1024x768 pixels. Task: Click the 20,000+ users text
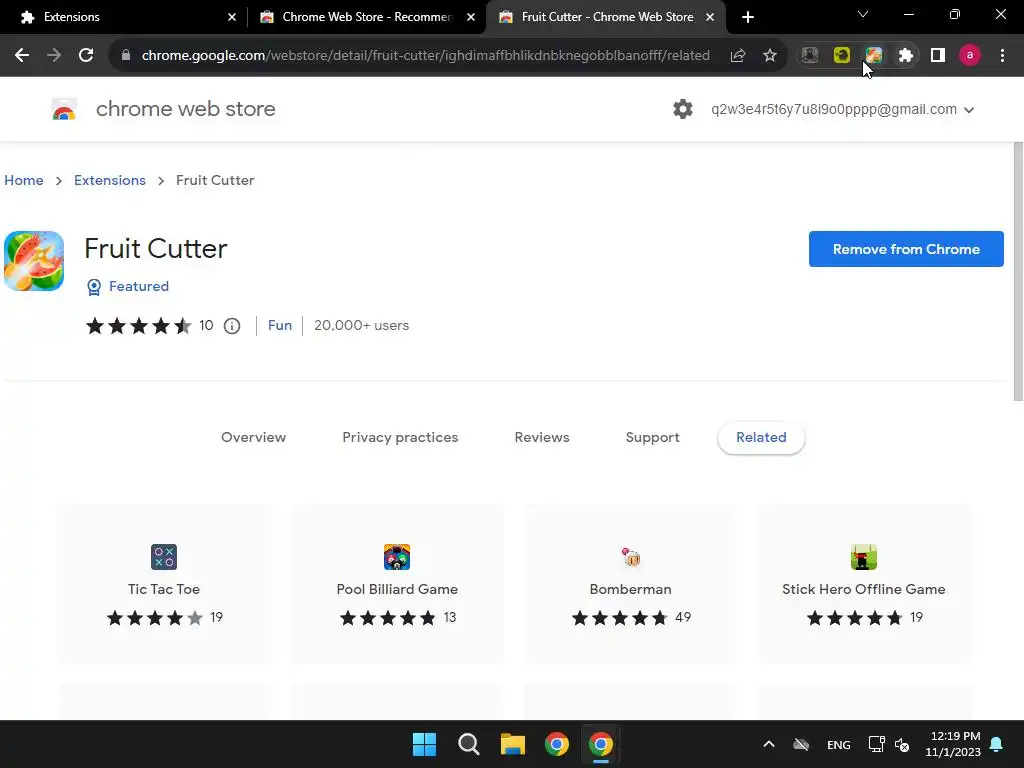pyautogui.click(x=361, y=325)
